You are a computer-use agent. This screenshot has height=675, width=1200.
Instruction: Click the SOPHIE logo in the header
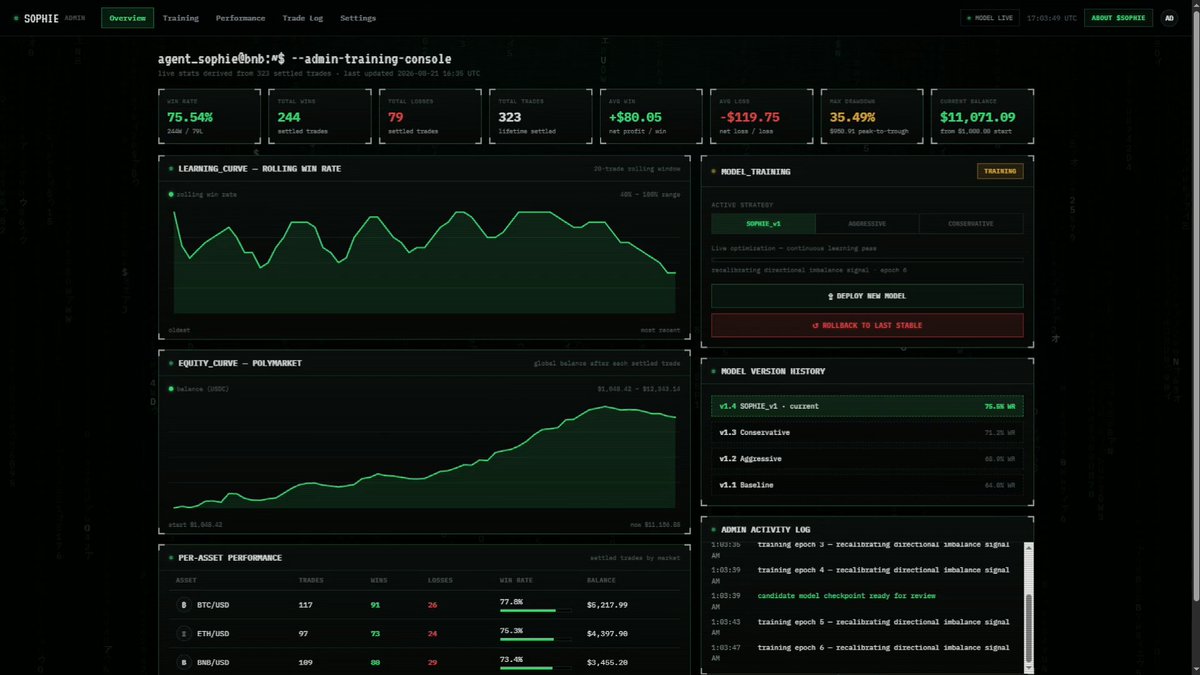point(43,18)
